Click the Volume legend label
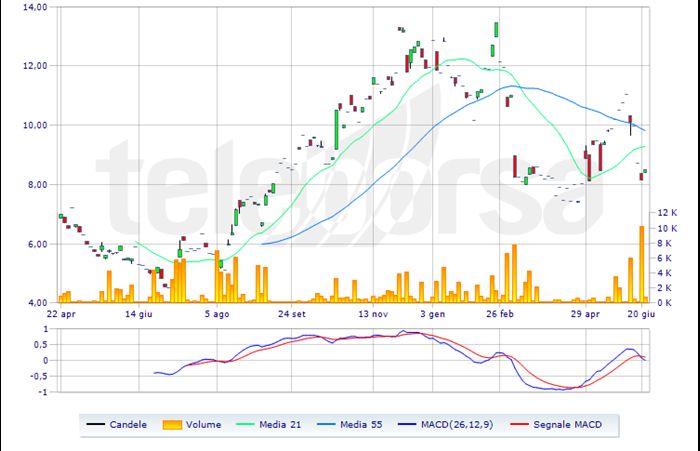 pyautogui.click(x=203, y=425)
